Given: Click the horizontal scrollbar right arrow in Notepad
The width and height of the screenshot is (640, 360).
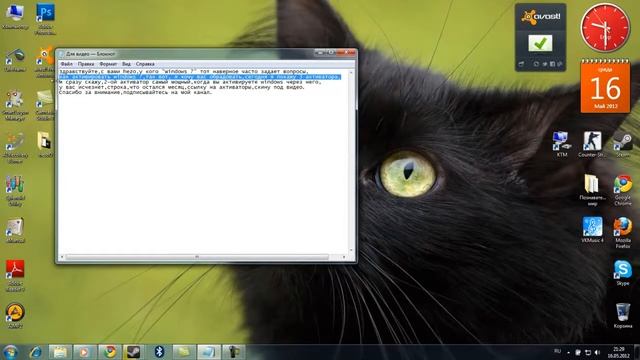Looking at the screenshot, I should tap(344, 257).
